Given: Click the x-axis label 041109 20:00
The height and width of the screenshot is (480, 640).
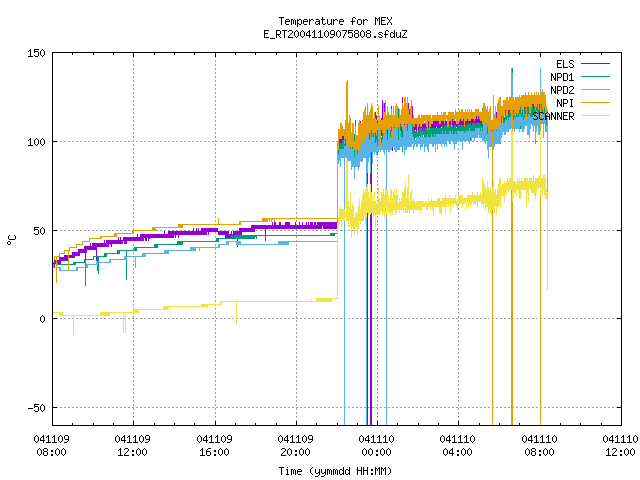Looking at the screenshot, I should click(x=295, y=446).
